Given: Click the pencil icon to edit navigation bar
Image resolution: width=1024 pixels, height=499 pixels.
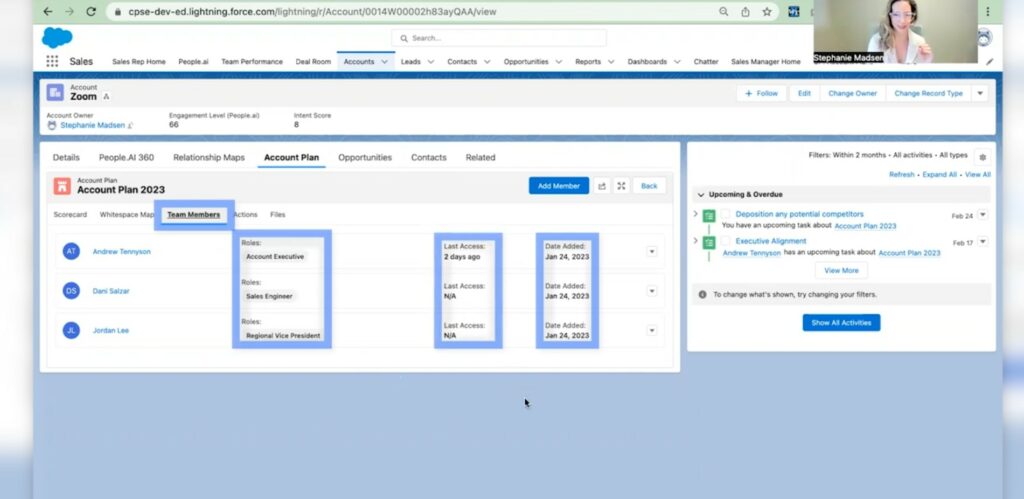Looking at the screenshot, I should (x=989, y=61).
